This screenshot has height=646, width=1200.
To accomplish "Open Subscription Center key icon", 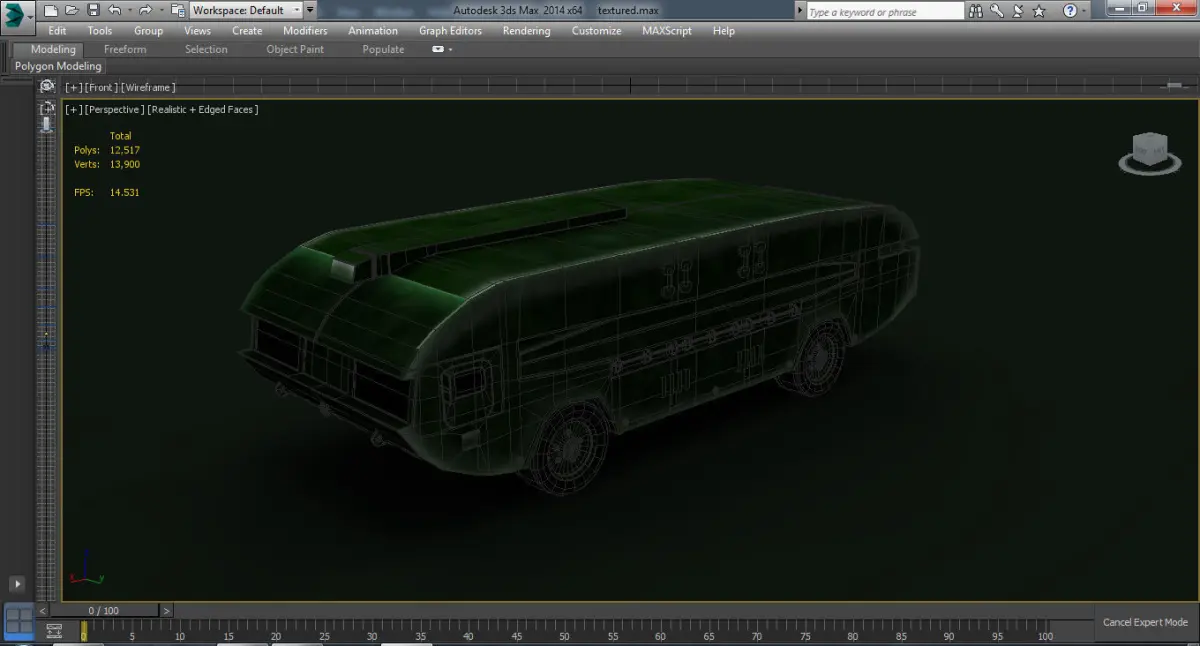I will [x=996, y=11].
